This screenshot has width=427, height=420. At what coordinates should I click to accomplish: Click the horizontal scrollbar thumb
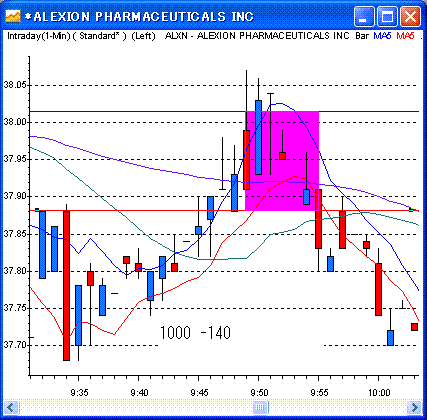261,407
